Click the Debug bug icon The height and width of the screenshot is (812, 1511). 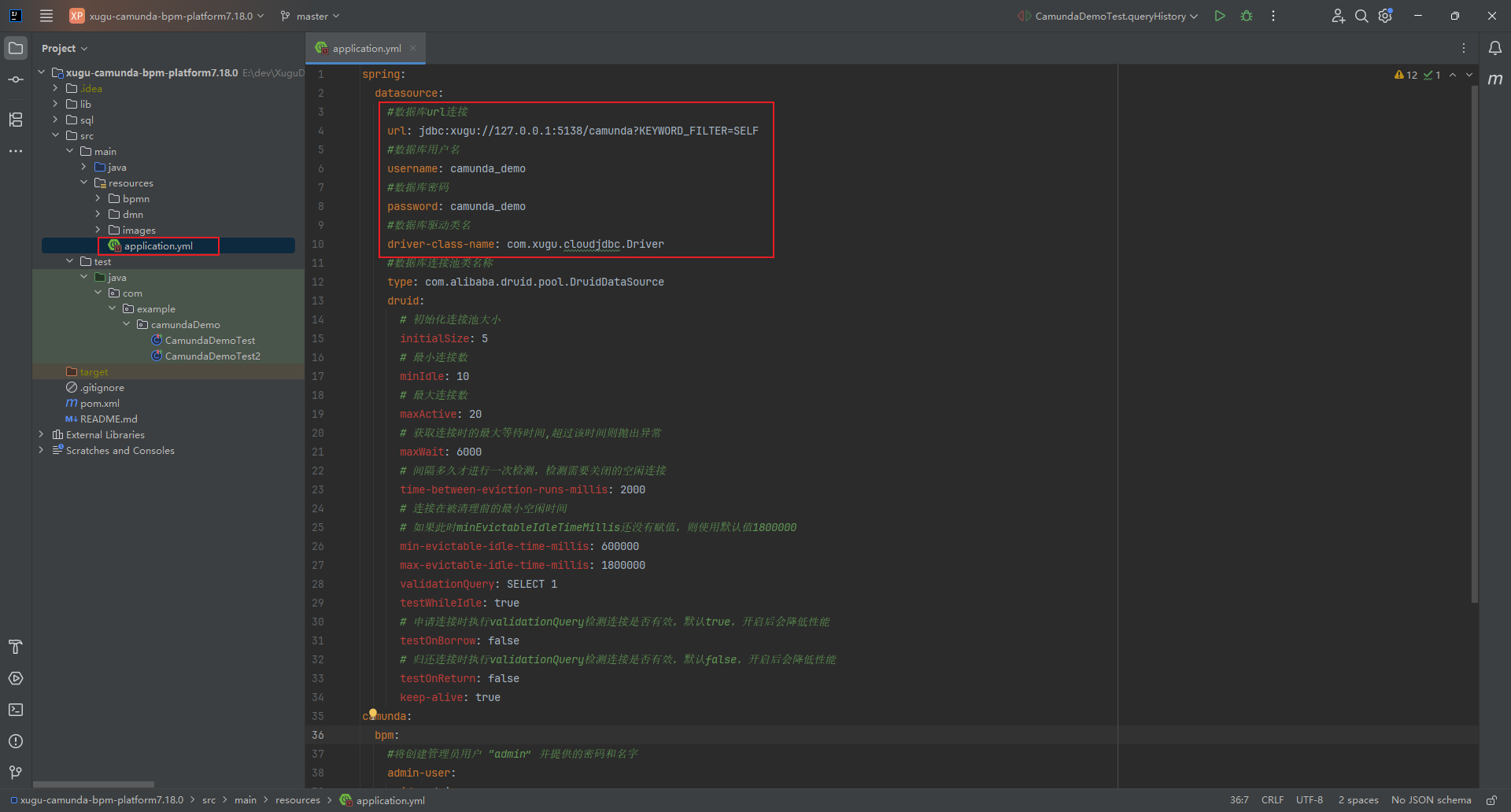[x=1247, y=16]
